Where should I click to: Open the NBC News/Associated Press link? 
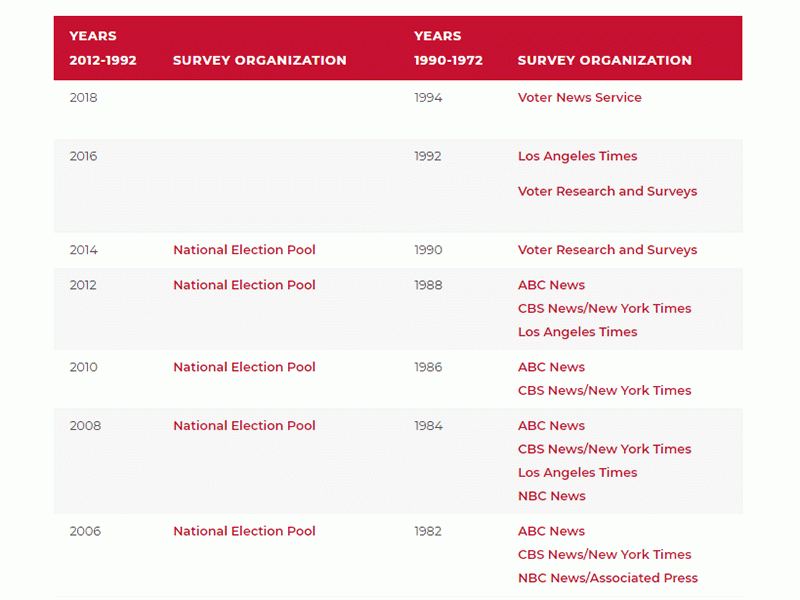click(x=607, y=578)
